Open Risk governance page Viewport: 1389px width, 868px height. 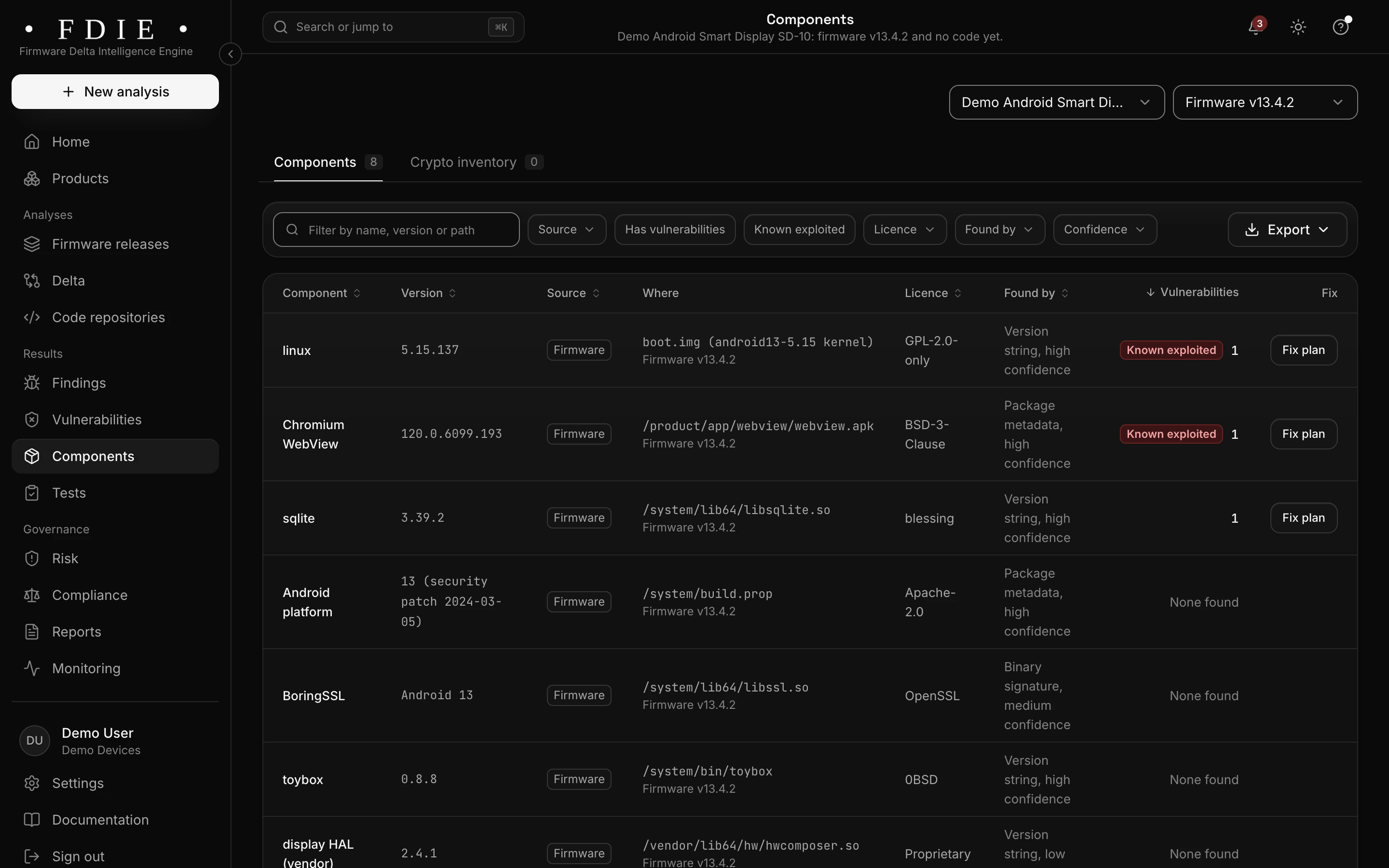click(x=115, y=558)
